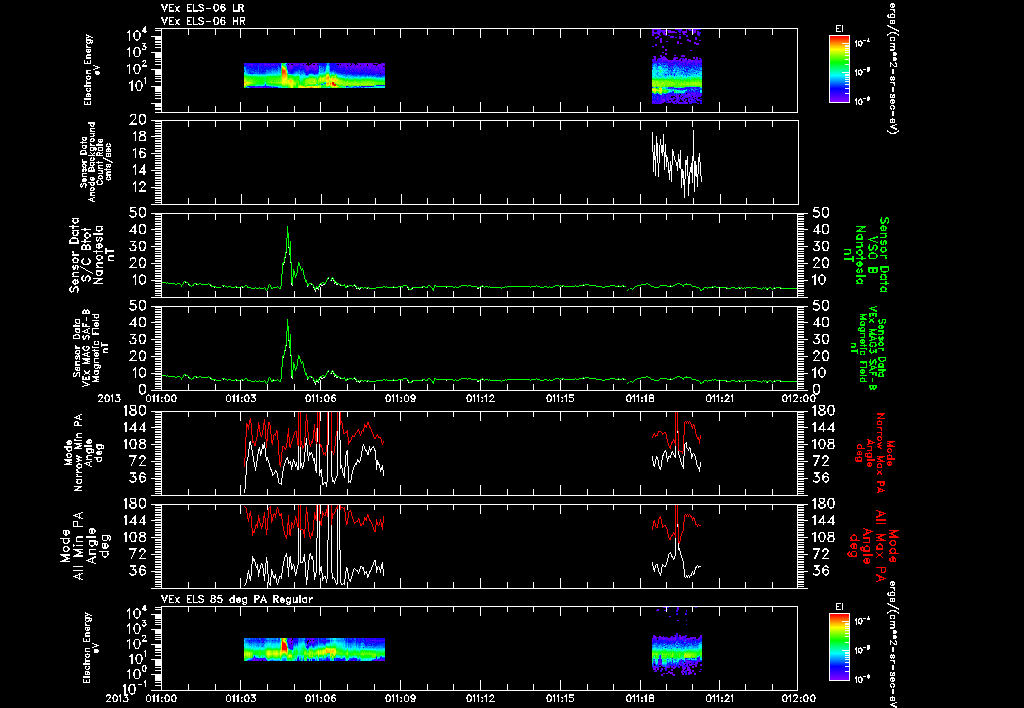Click the peak in the VEx MAG SAF-B panel
1024x708 pixels.
[x=288, y=321]
